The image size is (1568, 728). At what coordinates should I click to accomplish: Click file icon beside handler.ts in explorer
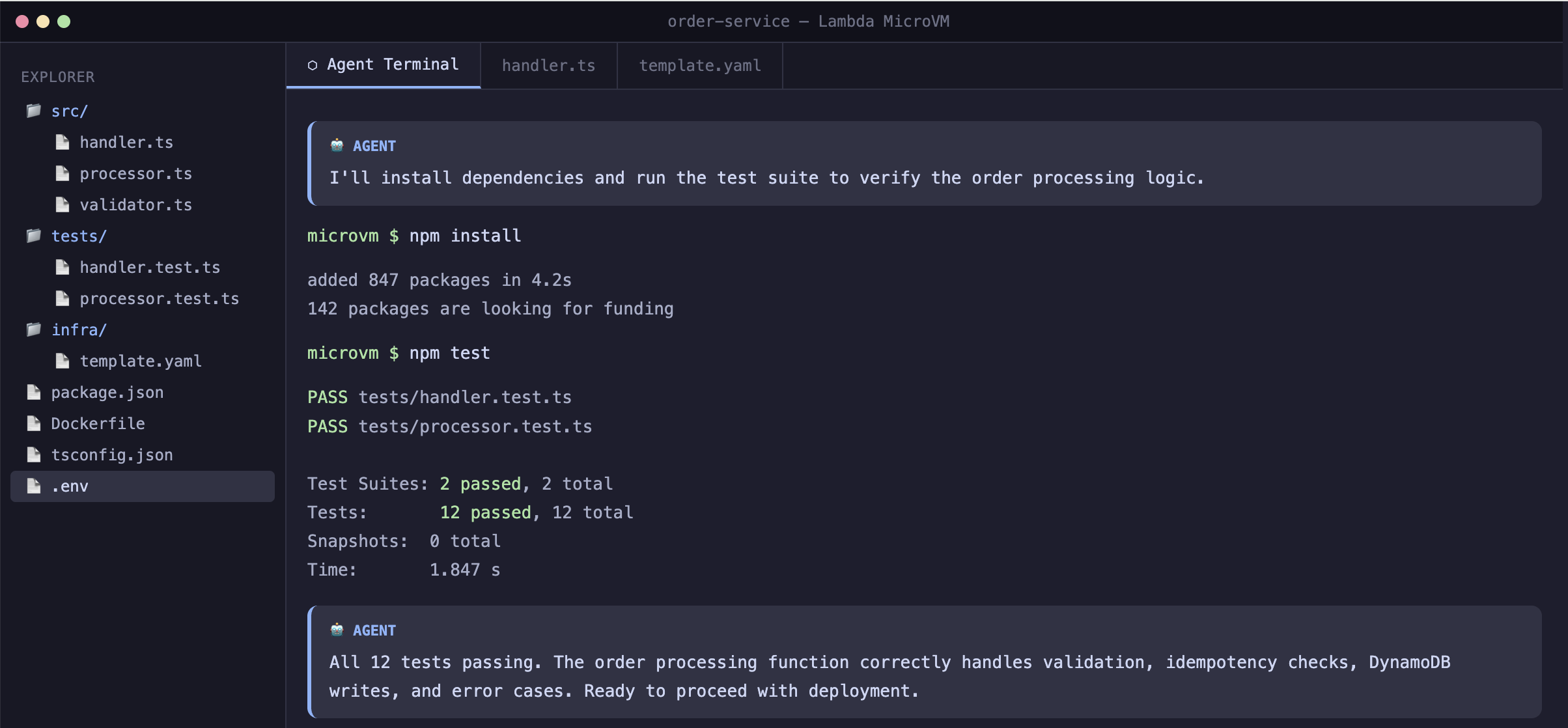[x=63, y=142]
